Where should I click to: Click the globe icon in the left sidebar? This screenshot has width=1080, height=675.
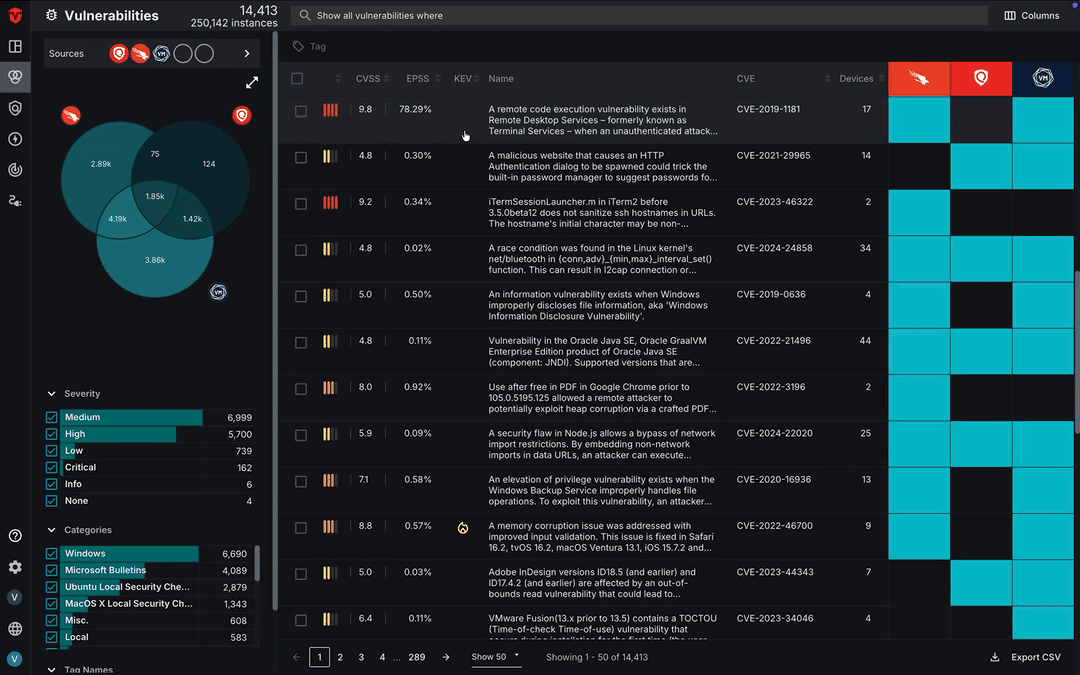point(15,631)
